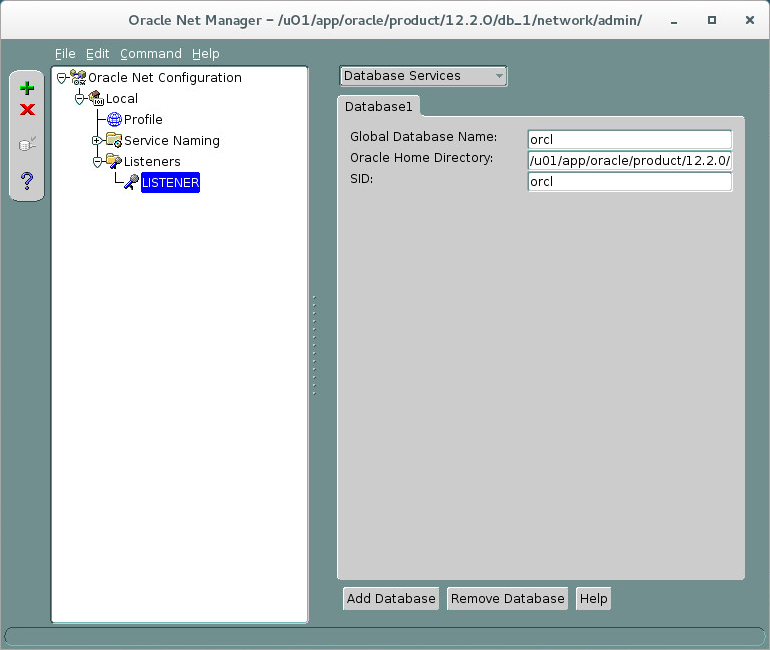The height and width of the screenshot is (650, 770).
Task: Click the Add Database button
Action: [x=391, y=598]
